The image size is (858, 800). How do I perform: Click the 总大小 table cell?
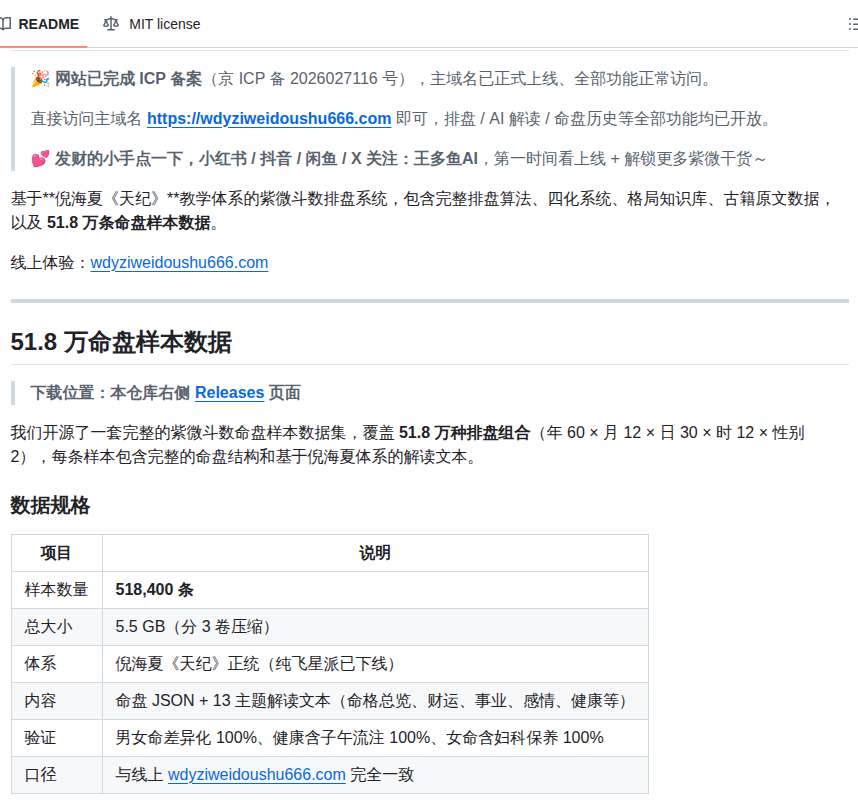(57, 627)
